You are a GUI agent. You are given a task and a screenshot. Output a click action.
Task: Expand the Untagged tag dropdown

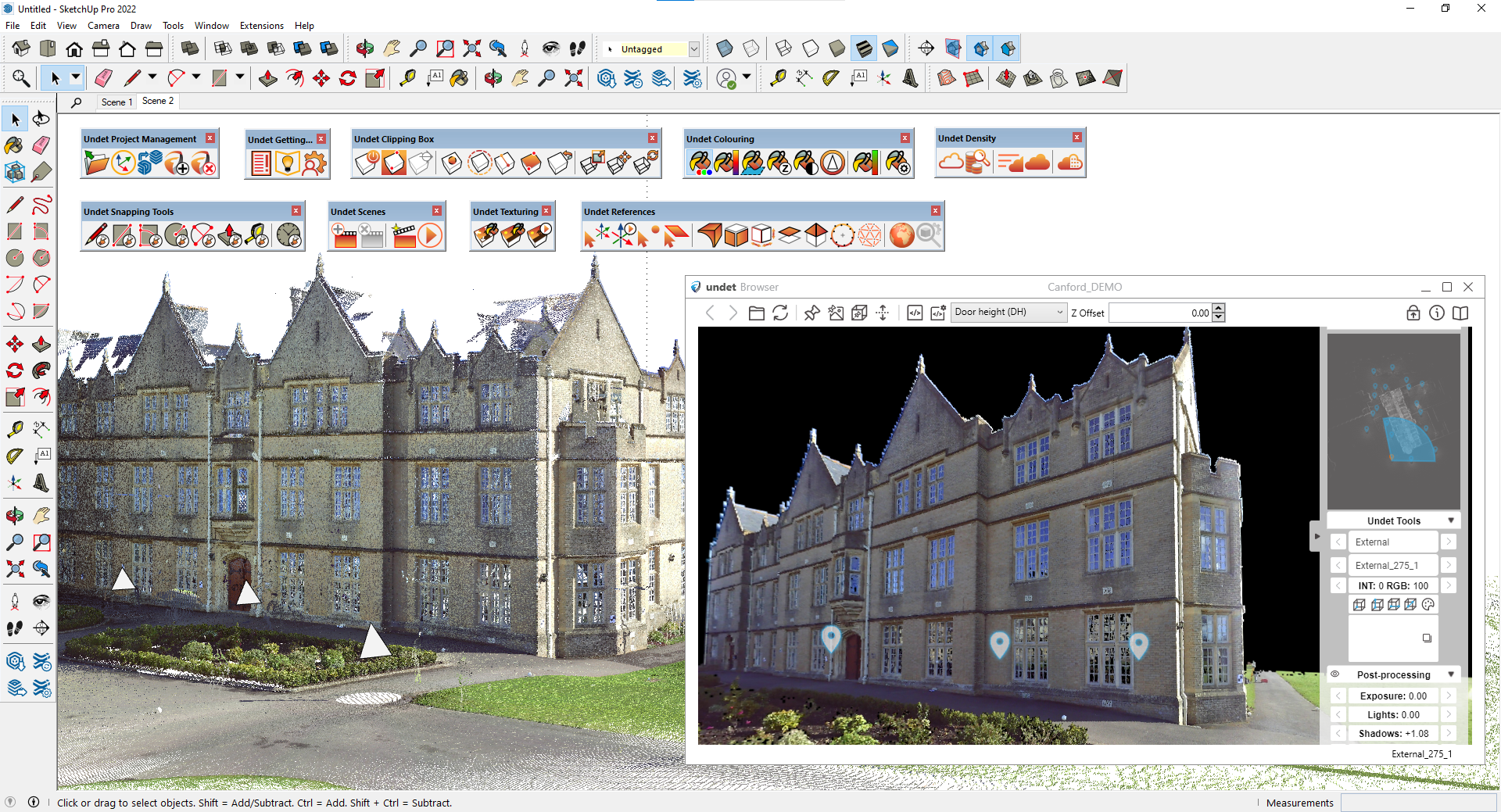(x=693, y=49)
